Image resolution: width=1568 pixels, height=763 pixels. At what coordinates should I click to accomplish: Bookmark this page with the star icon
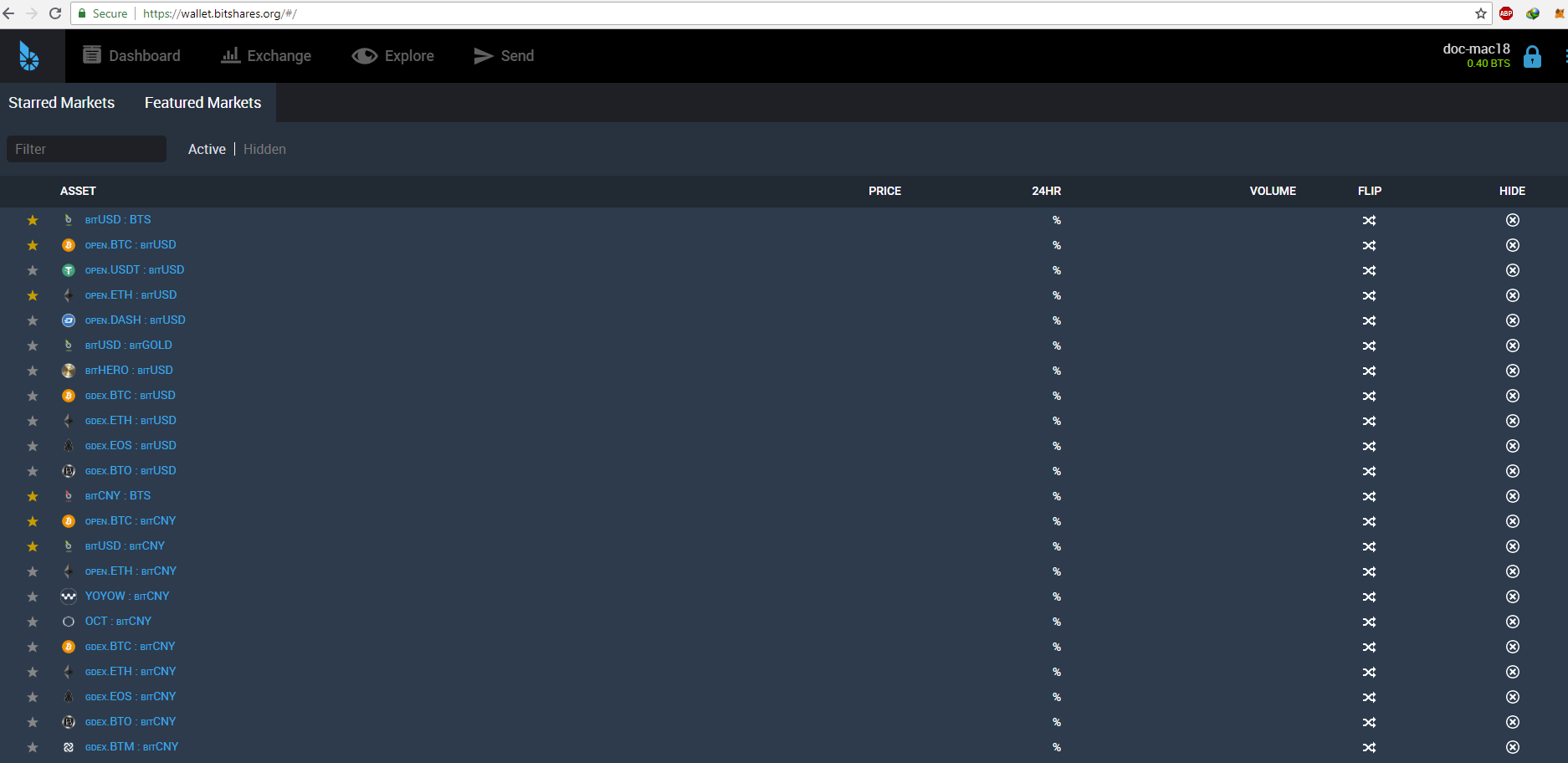click(1481, 13)
